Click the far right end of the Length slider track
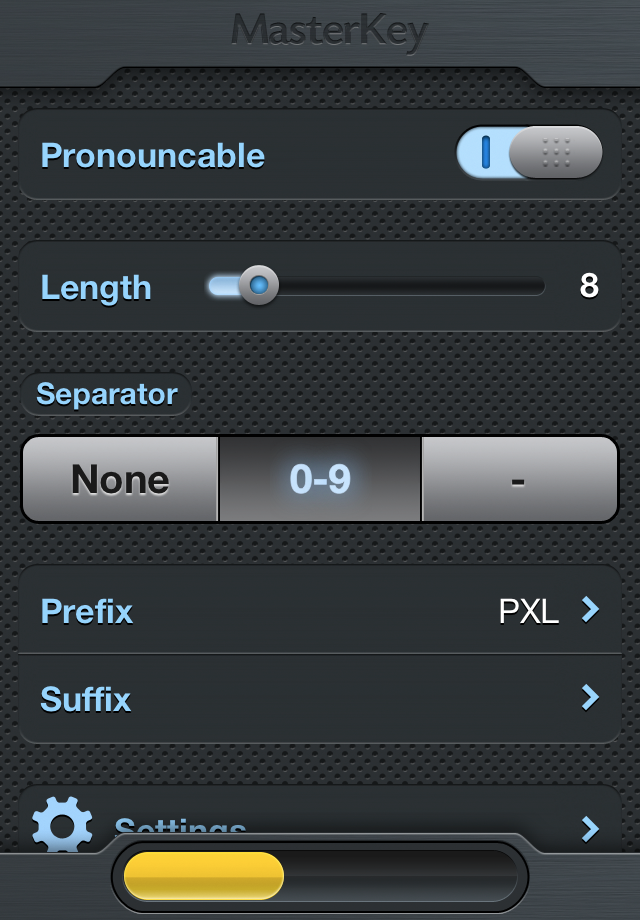 [540, 286]
